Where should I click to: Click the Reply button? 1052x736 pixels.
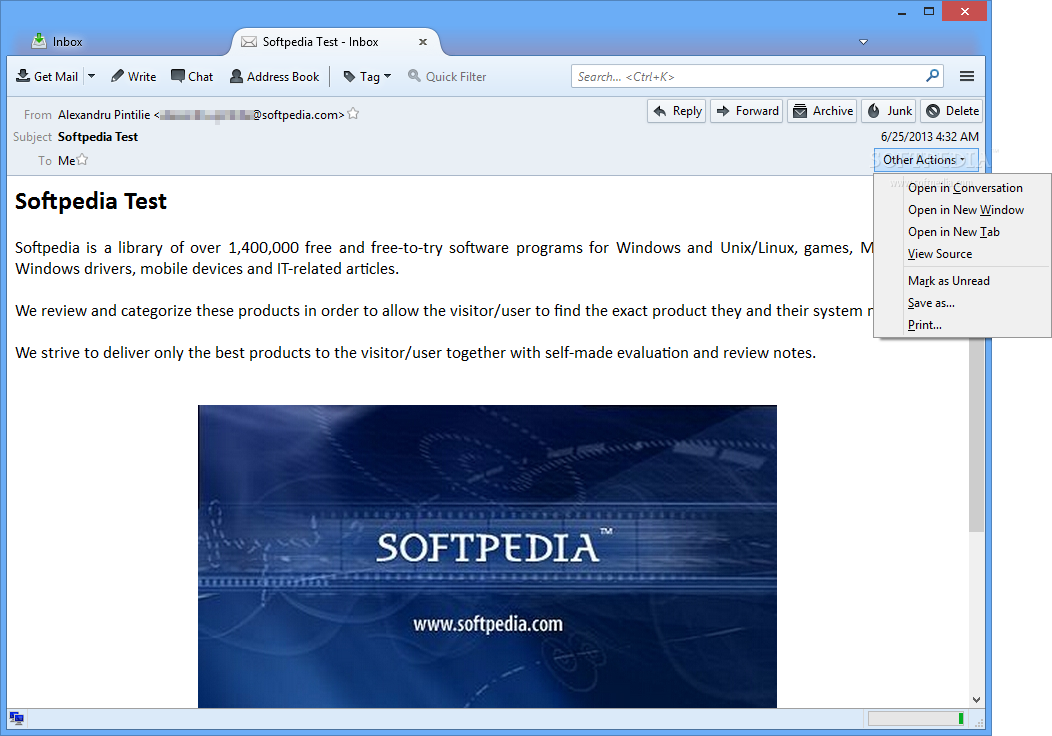(677, 111)
